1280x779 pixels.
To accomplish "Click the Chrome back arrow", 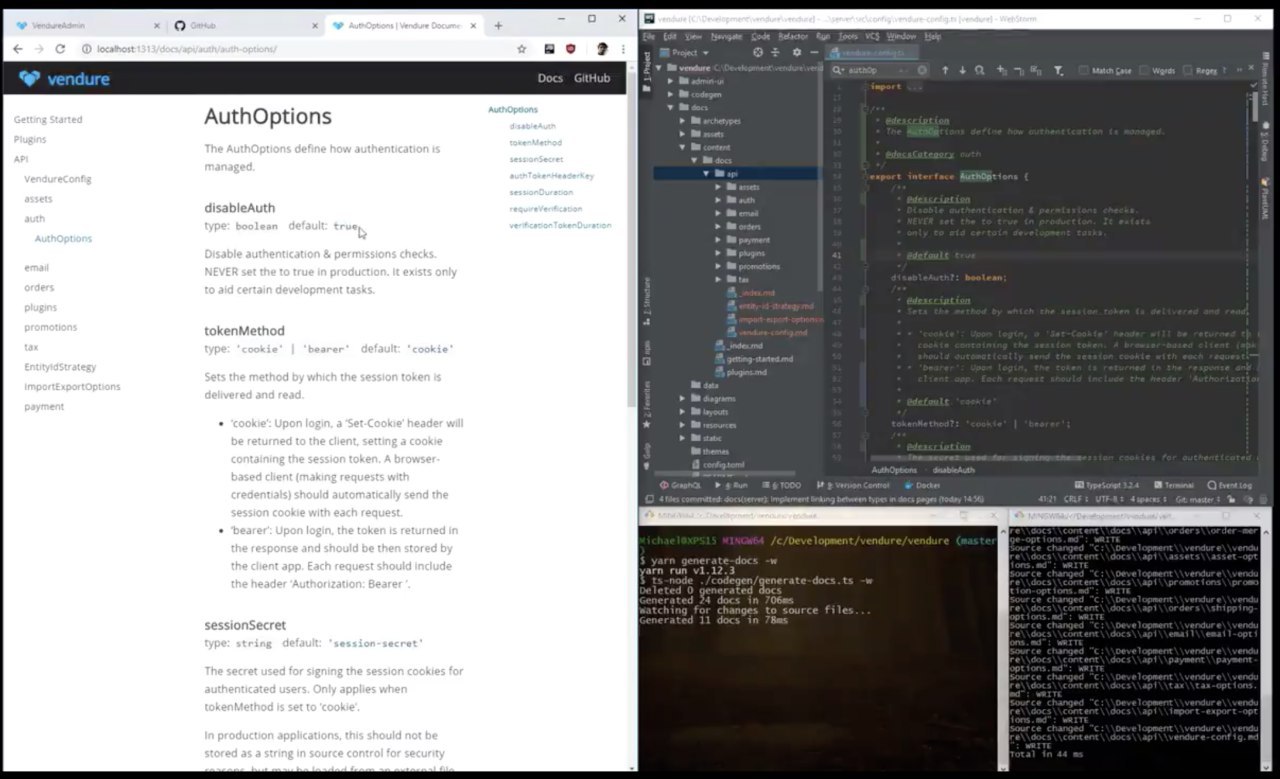I will (x=17, y=48).
